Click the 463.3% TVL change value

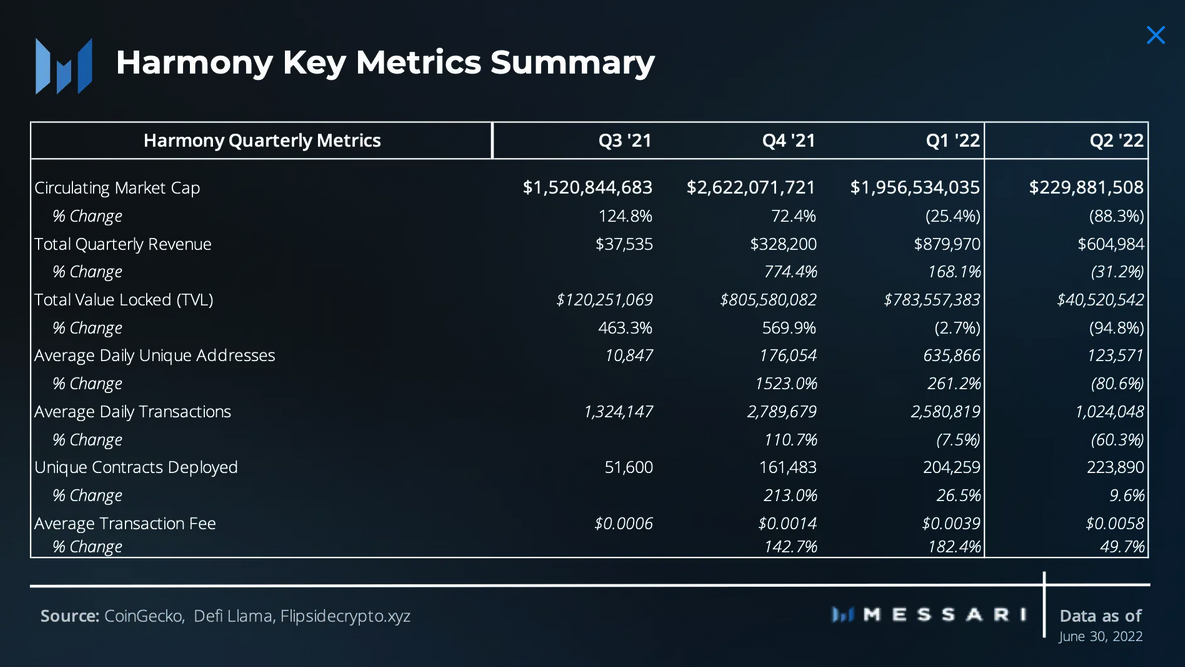tap(625, 328)
